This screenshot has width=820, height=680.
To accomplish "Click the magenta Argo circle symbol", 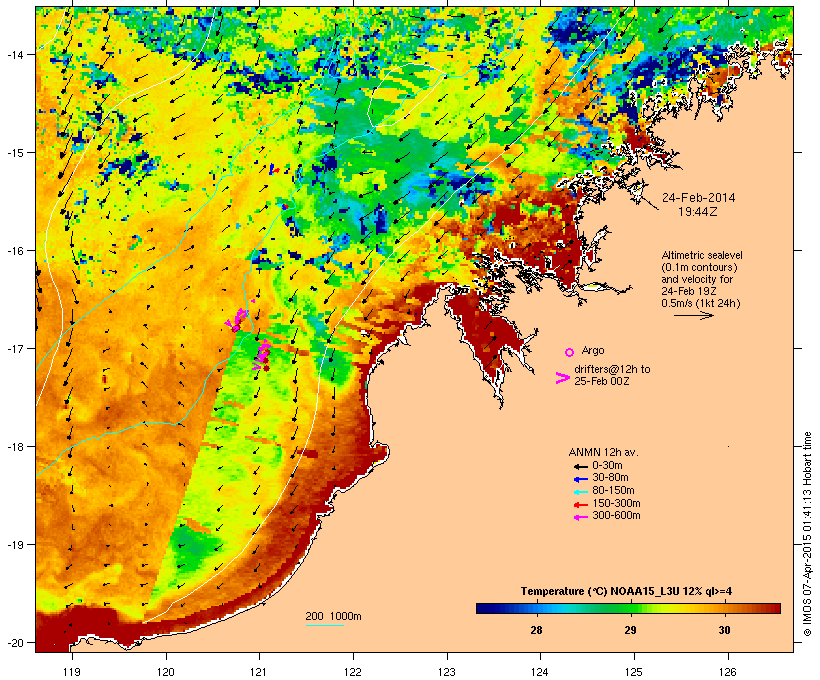I will point(570,352).
